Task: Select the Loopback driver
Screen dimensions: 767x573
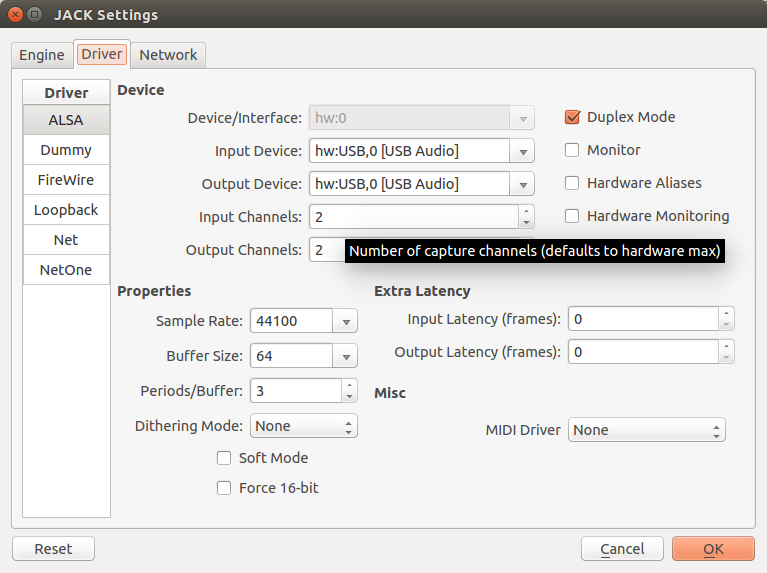Action: tap(66, 210)
